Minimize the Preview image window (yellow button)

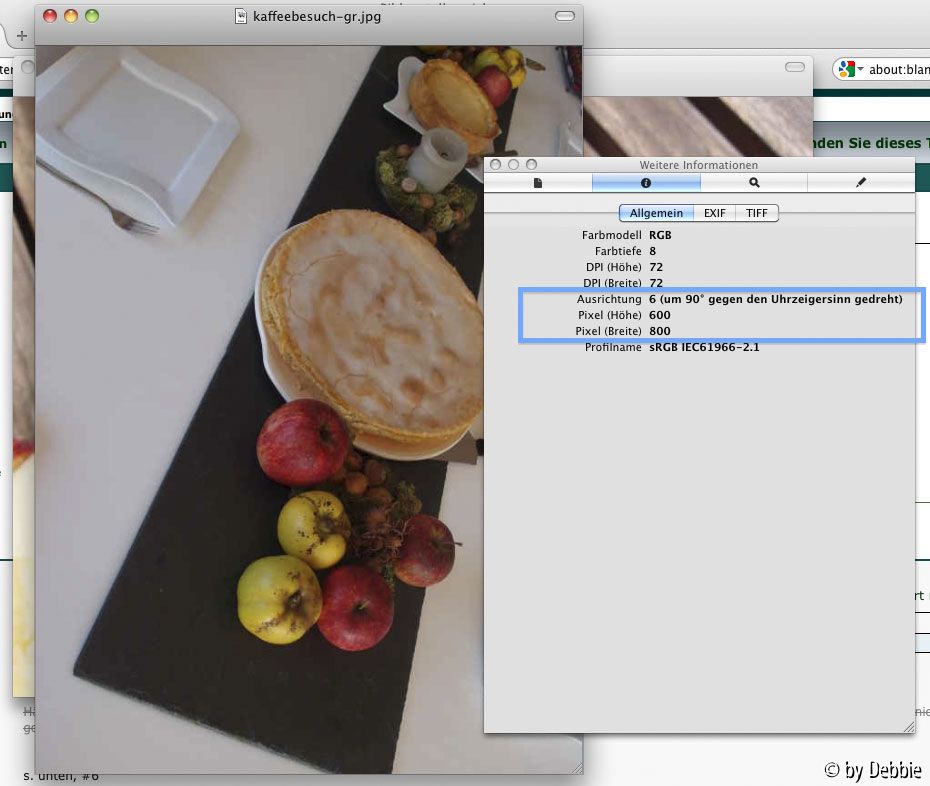pyautogui.click(x=71, y=16)
